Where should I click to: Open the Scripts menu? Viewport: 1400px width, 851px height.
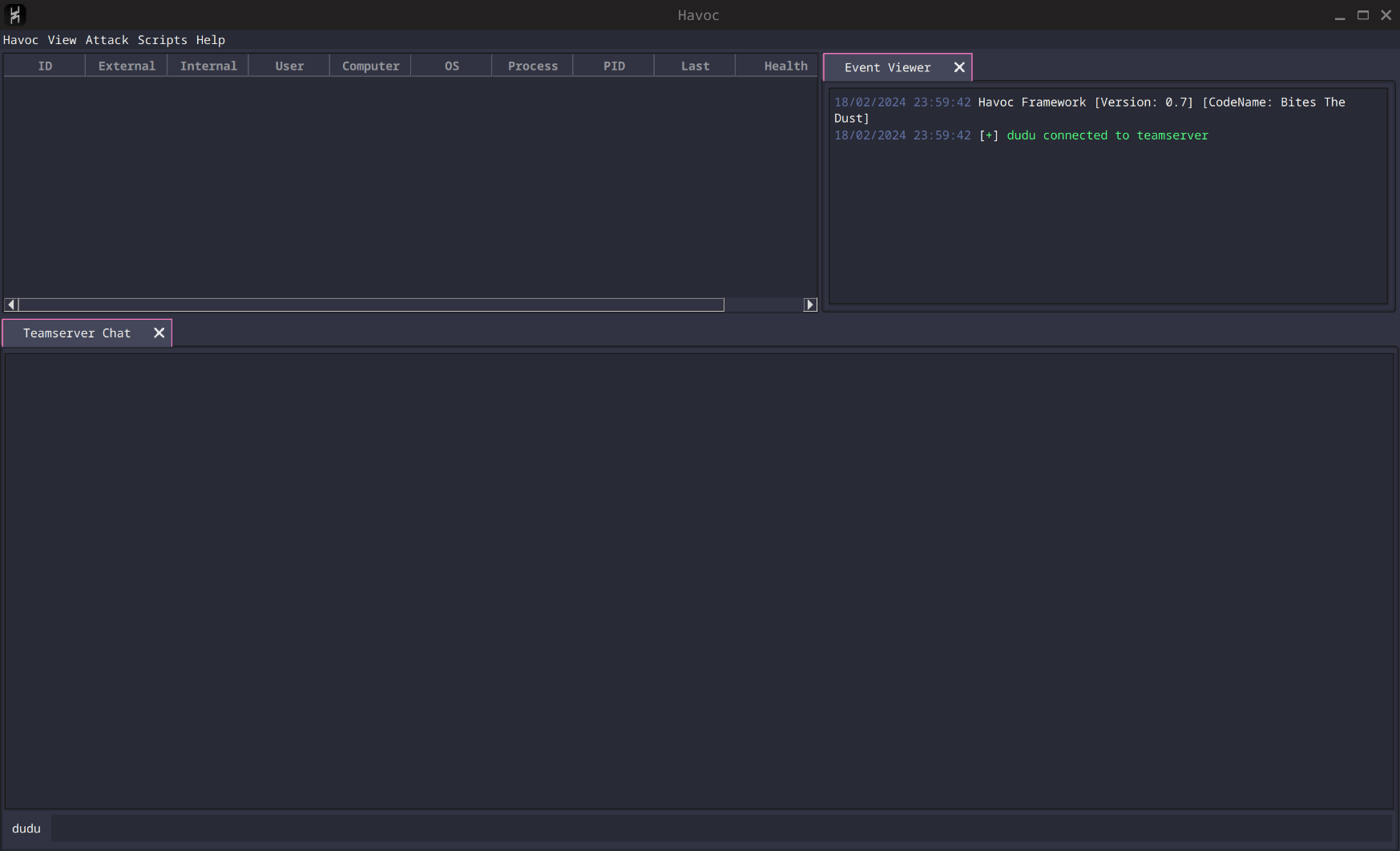pyautogui.click(x=163, y=40)
